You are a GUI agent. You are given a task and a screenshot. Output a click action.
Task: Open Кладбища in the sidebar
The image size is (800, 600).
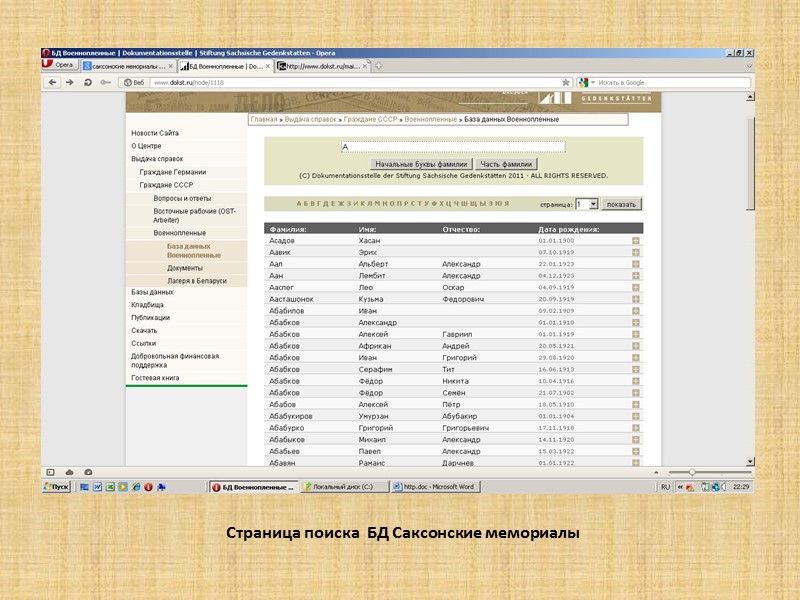coord(147,305)
